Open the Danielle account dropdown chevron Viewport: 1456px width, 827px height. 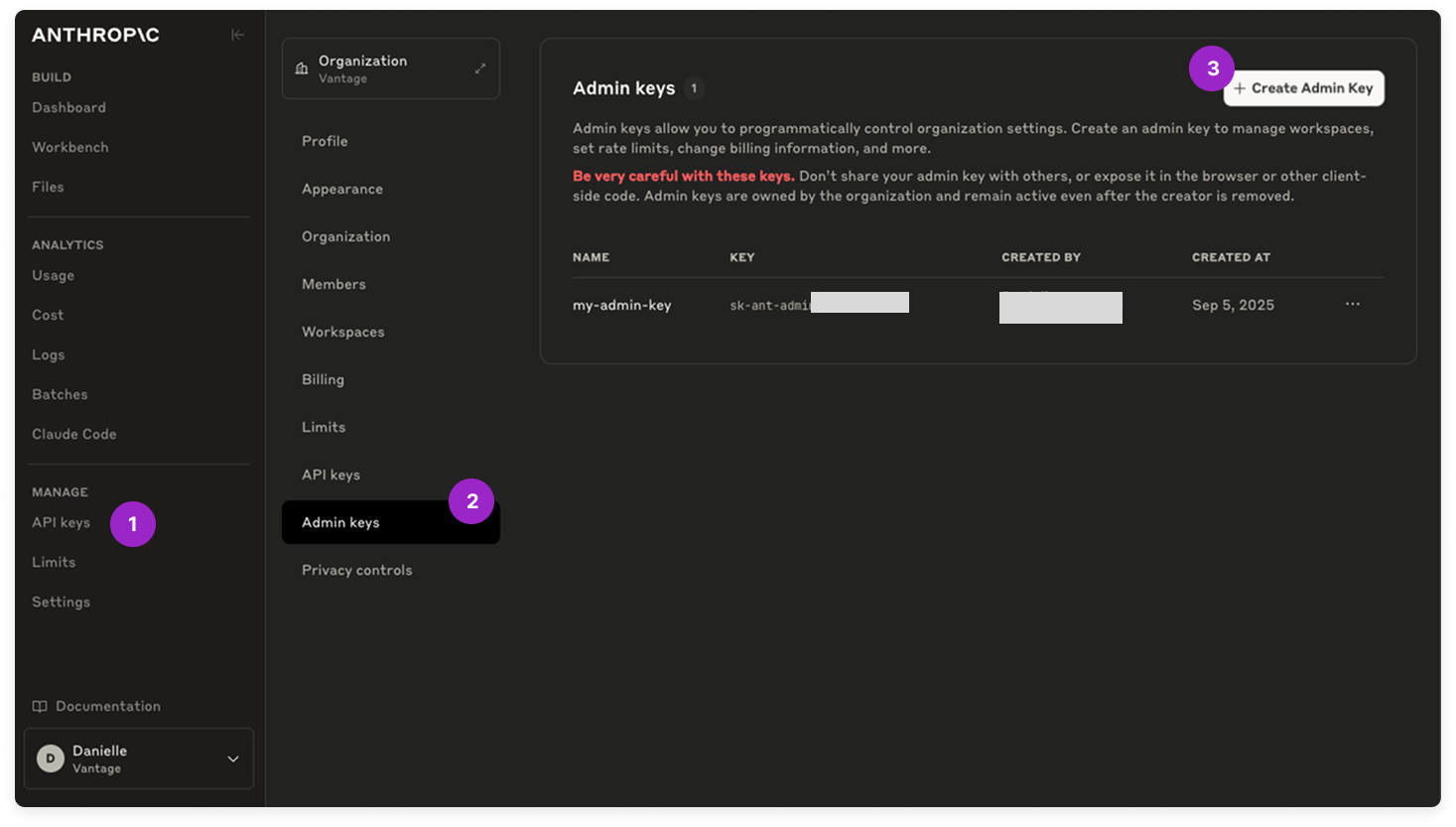(x=233, y=758)
